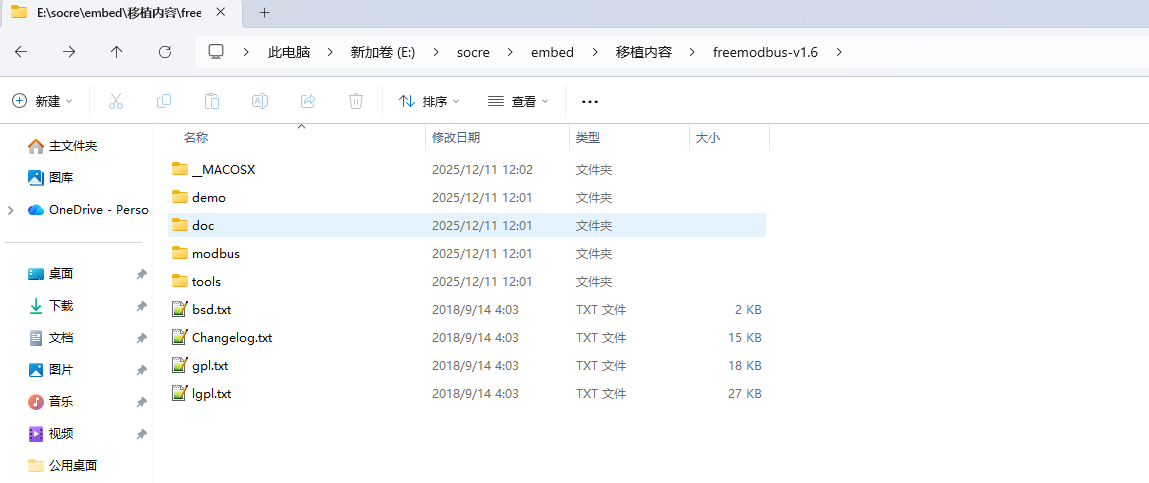Navigate back to previous folder
This screenshot has width=1149, height=483.
(x=21, y=52)
